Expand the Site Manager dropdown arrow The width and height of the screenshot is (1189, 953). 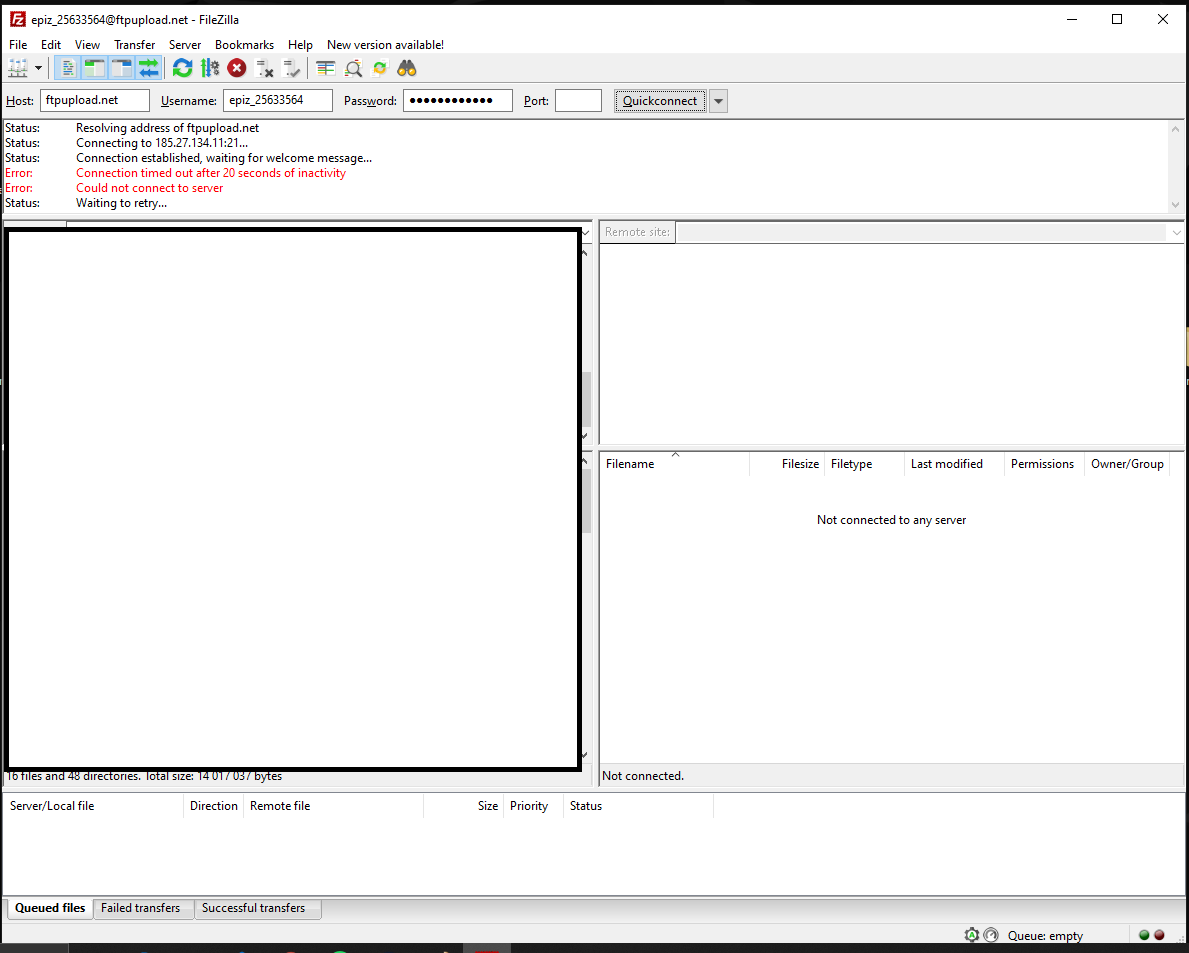click(39, 68)
